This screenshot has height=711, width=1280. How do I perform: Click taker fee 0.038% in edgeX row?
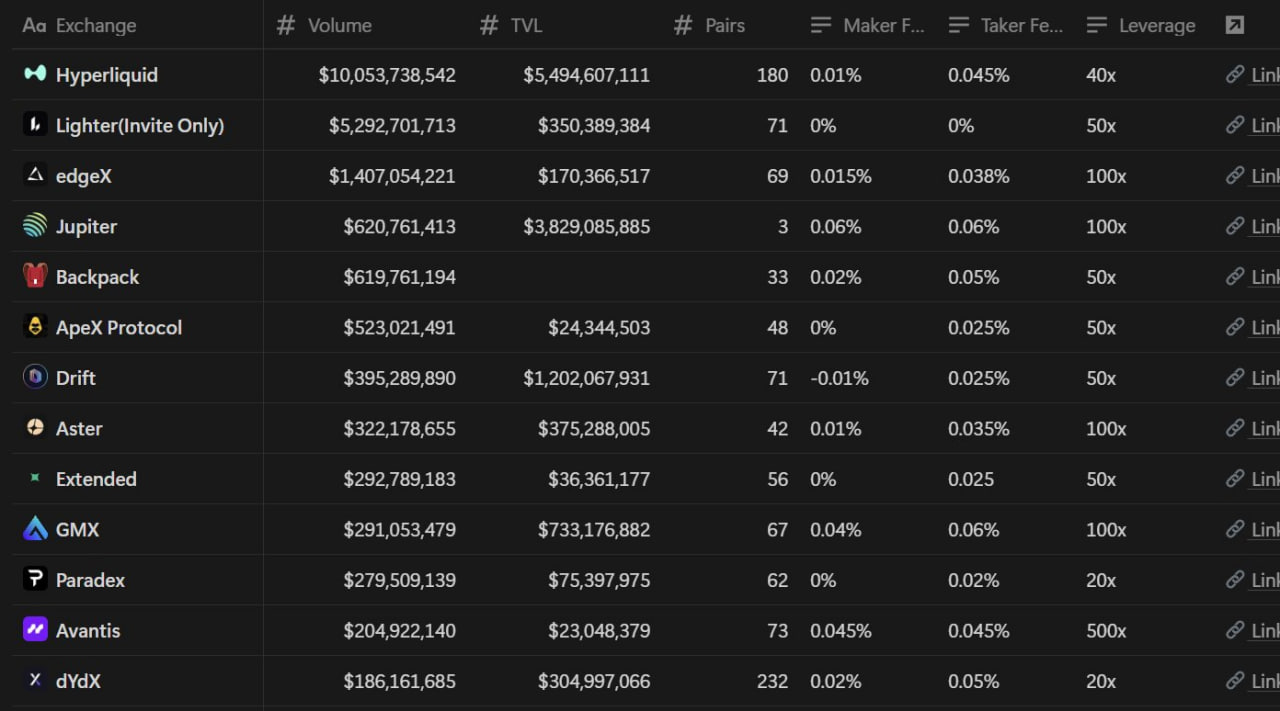(x=979, y=176)
